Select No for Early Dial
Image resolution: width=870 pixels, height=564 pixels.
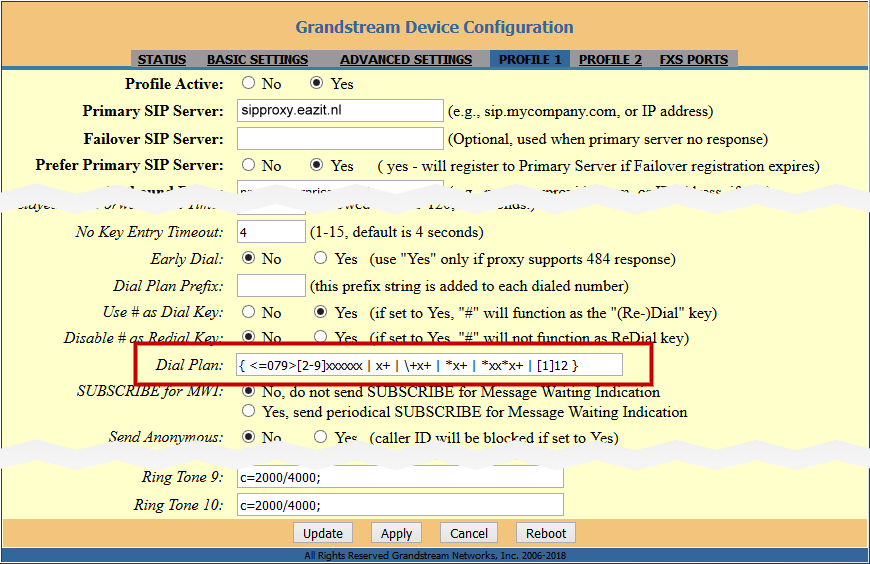pyautogui.click(x=249, y=258)
